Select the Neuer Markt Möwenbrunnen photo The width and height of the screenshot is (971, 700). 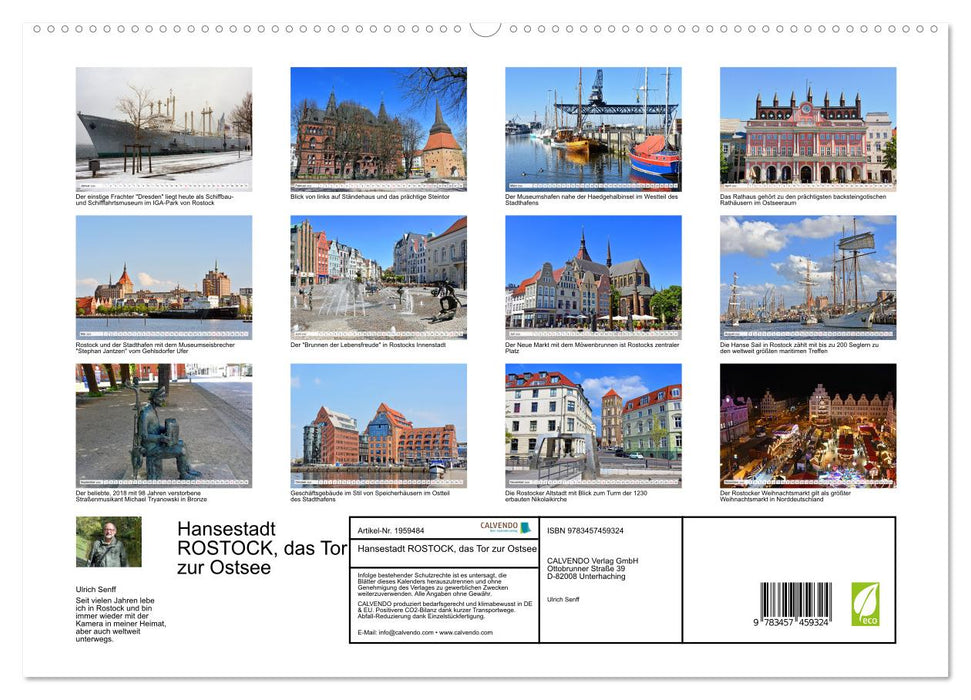(593, 277)
